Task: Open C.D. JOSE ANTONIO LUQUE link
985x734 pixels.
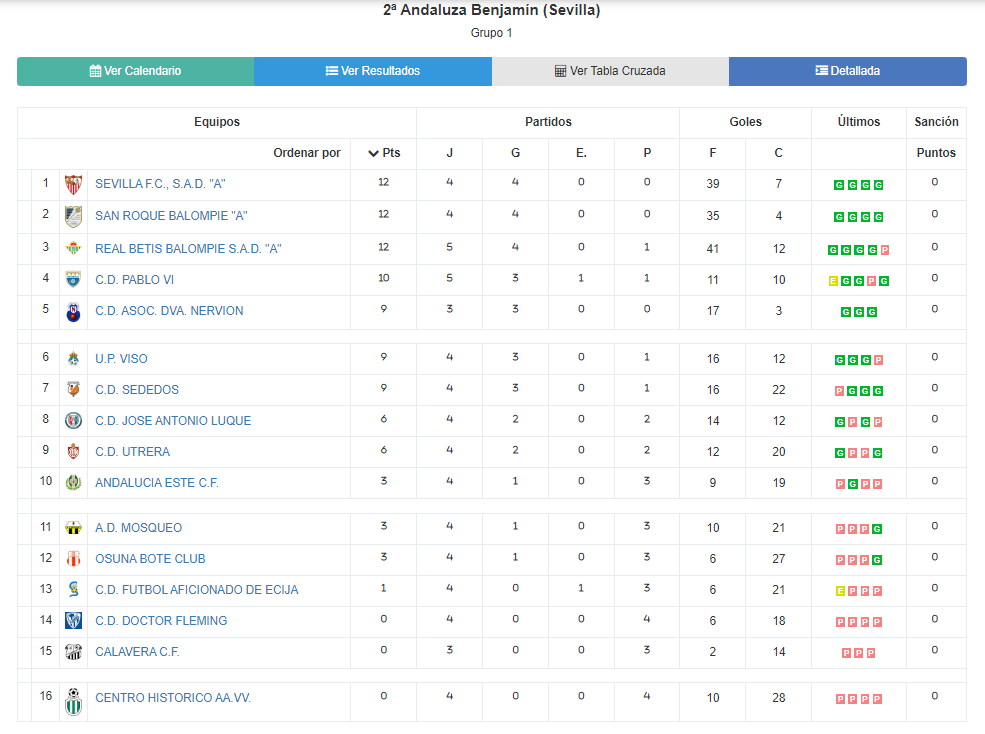Action: pos(173,420)
